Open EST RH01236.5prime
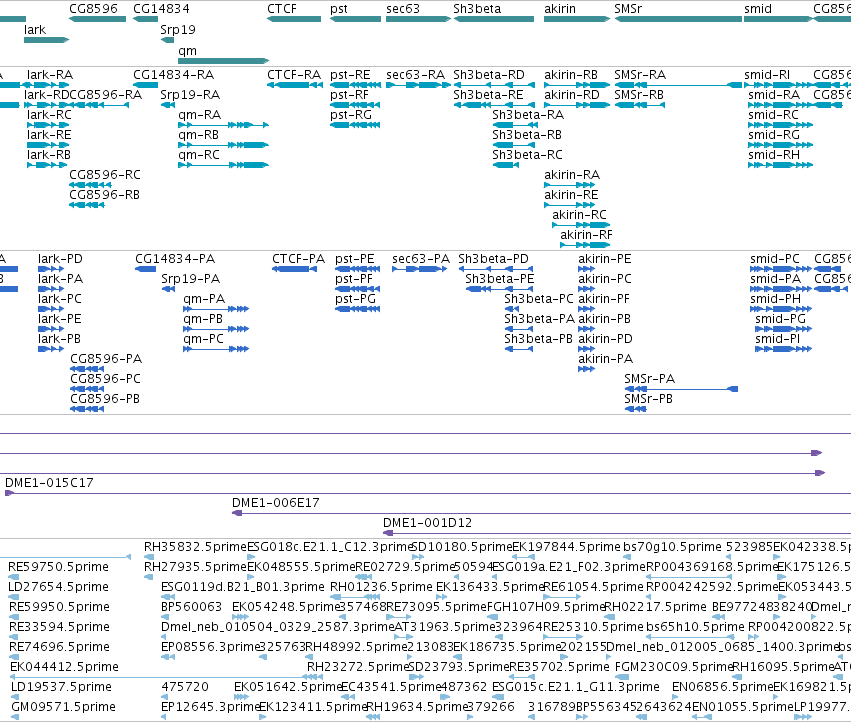 [381, 587]
